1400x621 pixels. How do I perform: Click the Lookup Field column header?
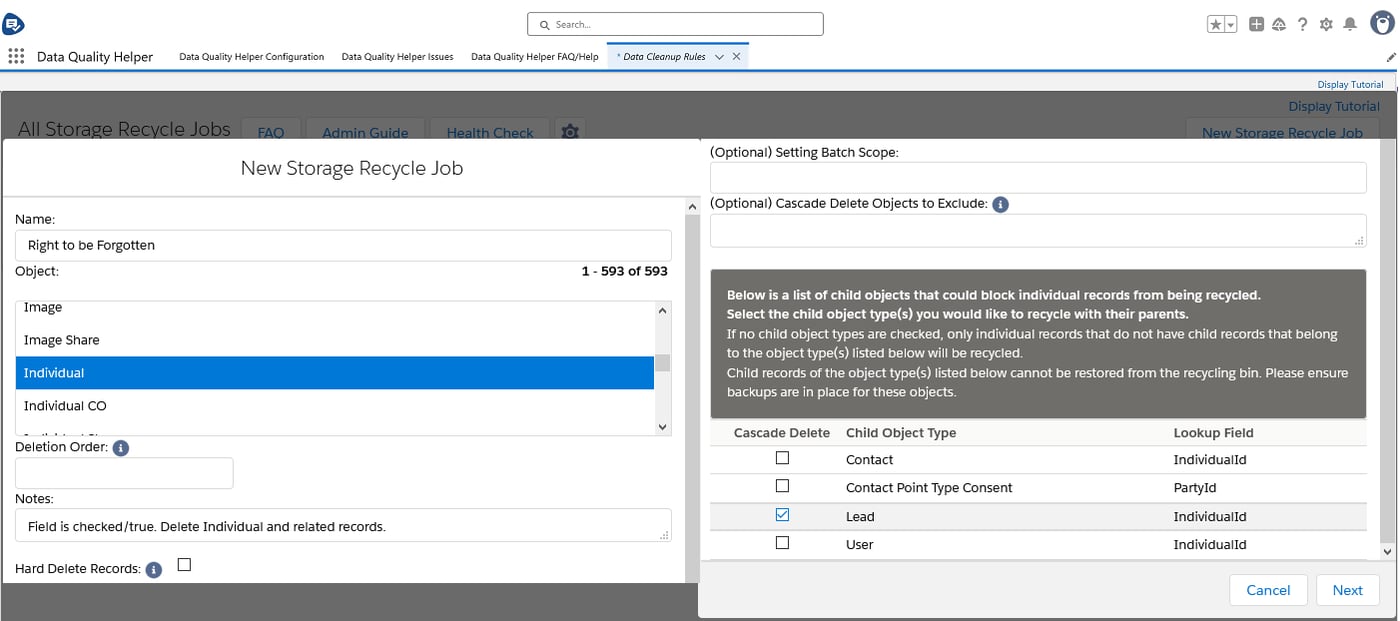coord(1214,433)
